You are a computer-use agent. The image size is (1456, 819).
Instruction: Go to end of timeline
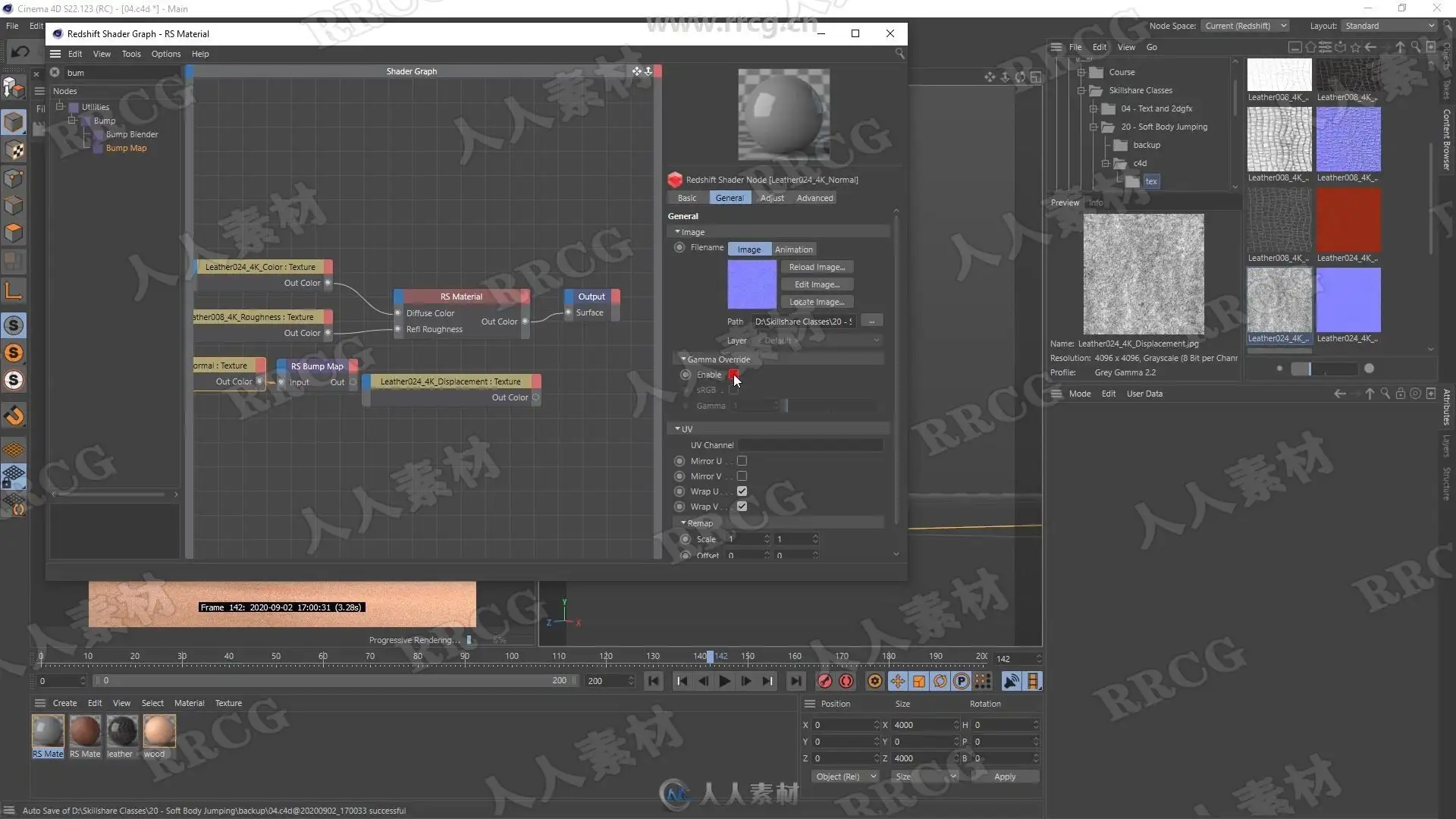pos(795,681)
